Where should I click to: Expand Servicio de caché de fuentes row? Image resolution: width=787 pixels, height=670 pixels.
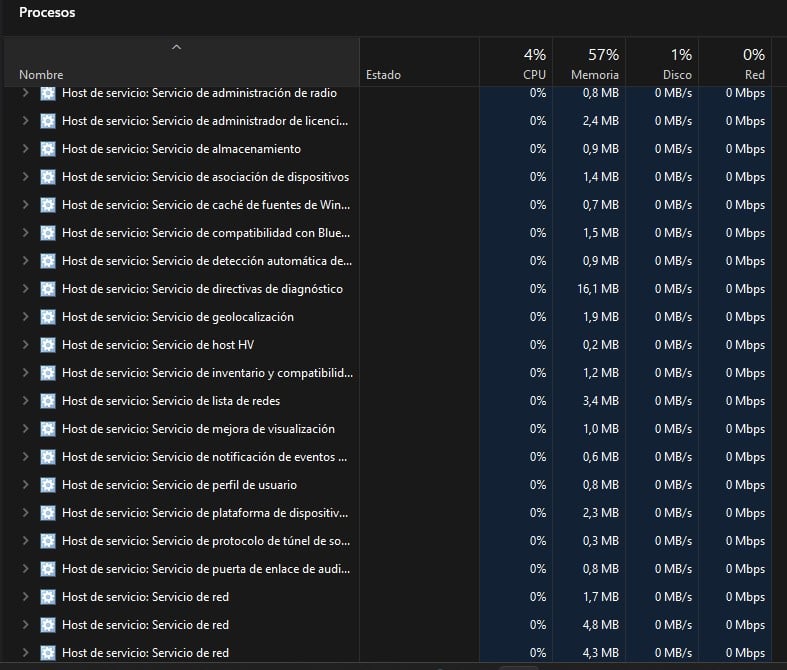(25, 205)
